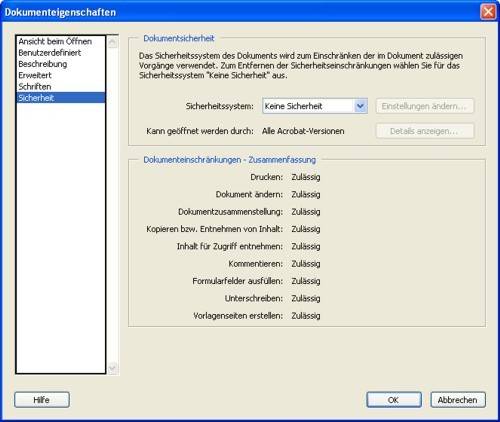Viewport: 500px width, 422px height.
Task: Click the 'Details anzeigen...' button
Action: pyautogui.click(x=425, y=131)
